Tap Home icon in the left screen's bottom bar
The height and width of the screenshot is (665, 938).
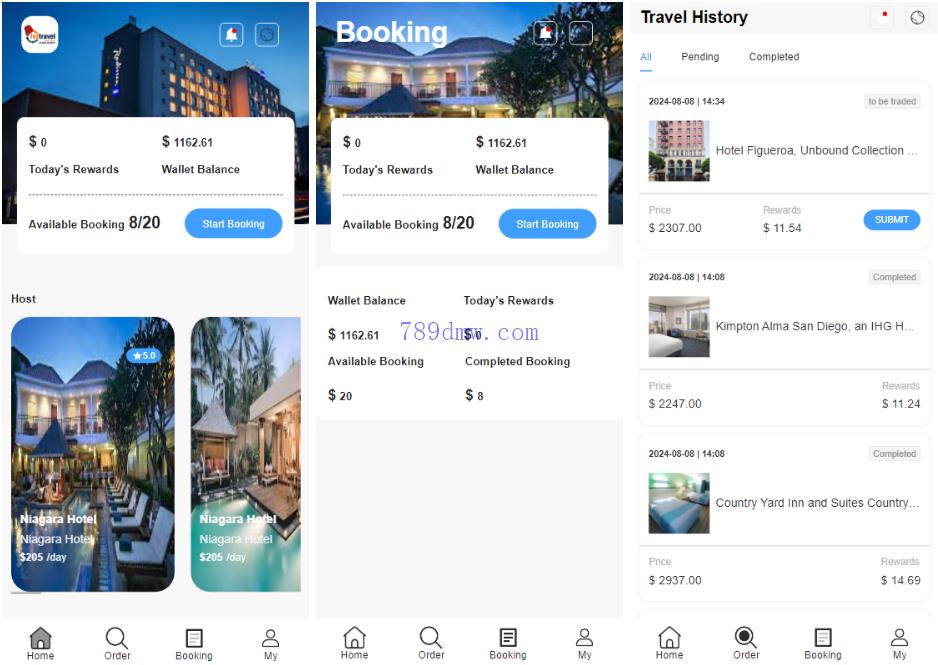[40, 643]
